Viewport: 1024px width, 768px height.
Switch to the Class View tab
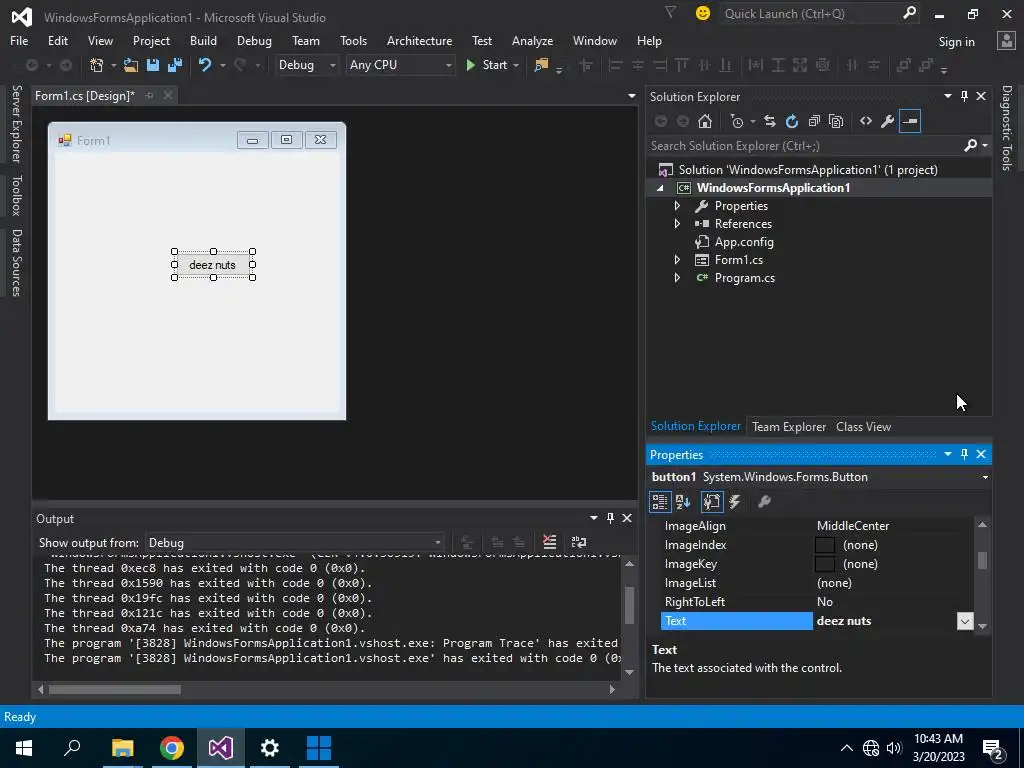[863, 426]
